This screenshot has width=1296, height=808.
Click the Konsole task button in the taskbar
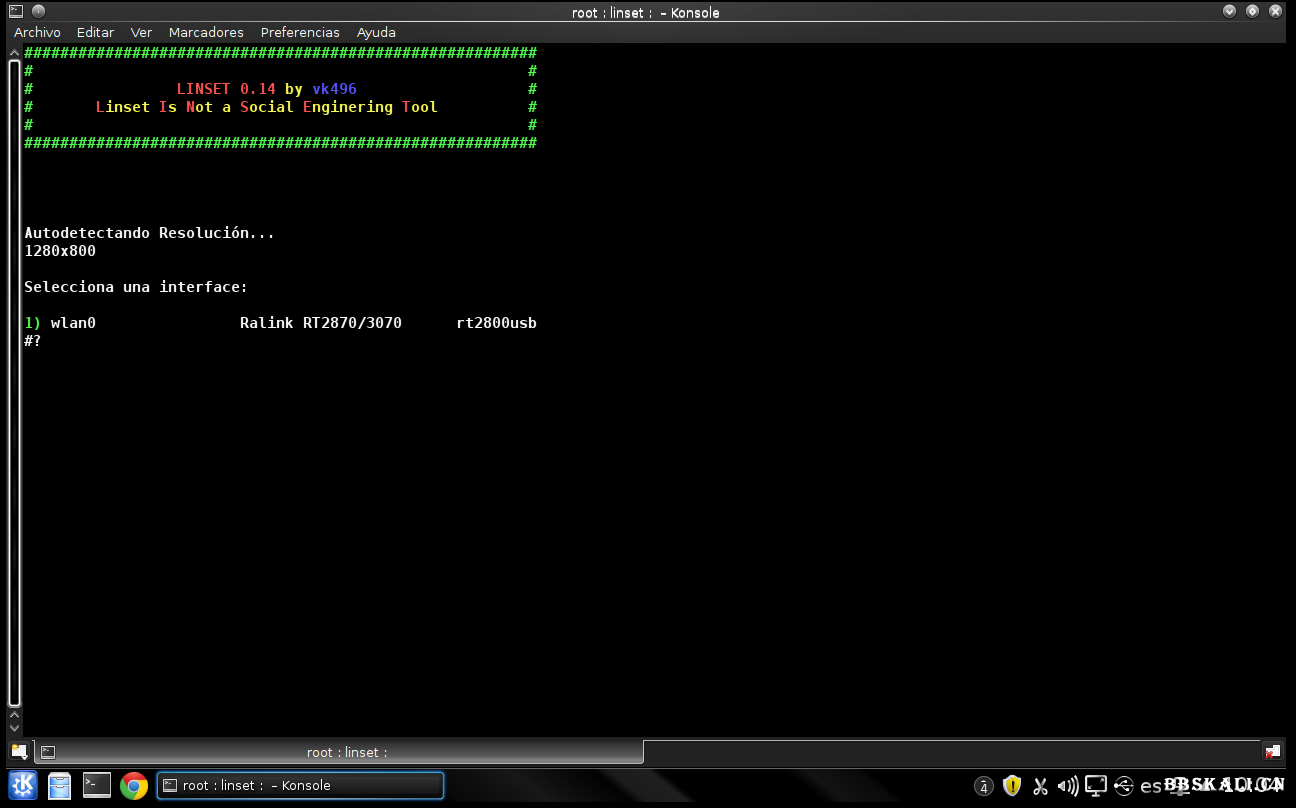(x=300, y=786)
